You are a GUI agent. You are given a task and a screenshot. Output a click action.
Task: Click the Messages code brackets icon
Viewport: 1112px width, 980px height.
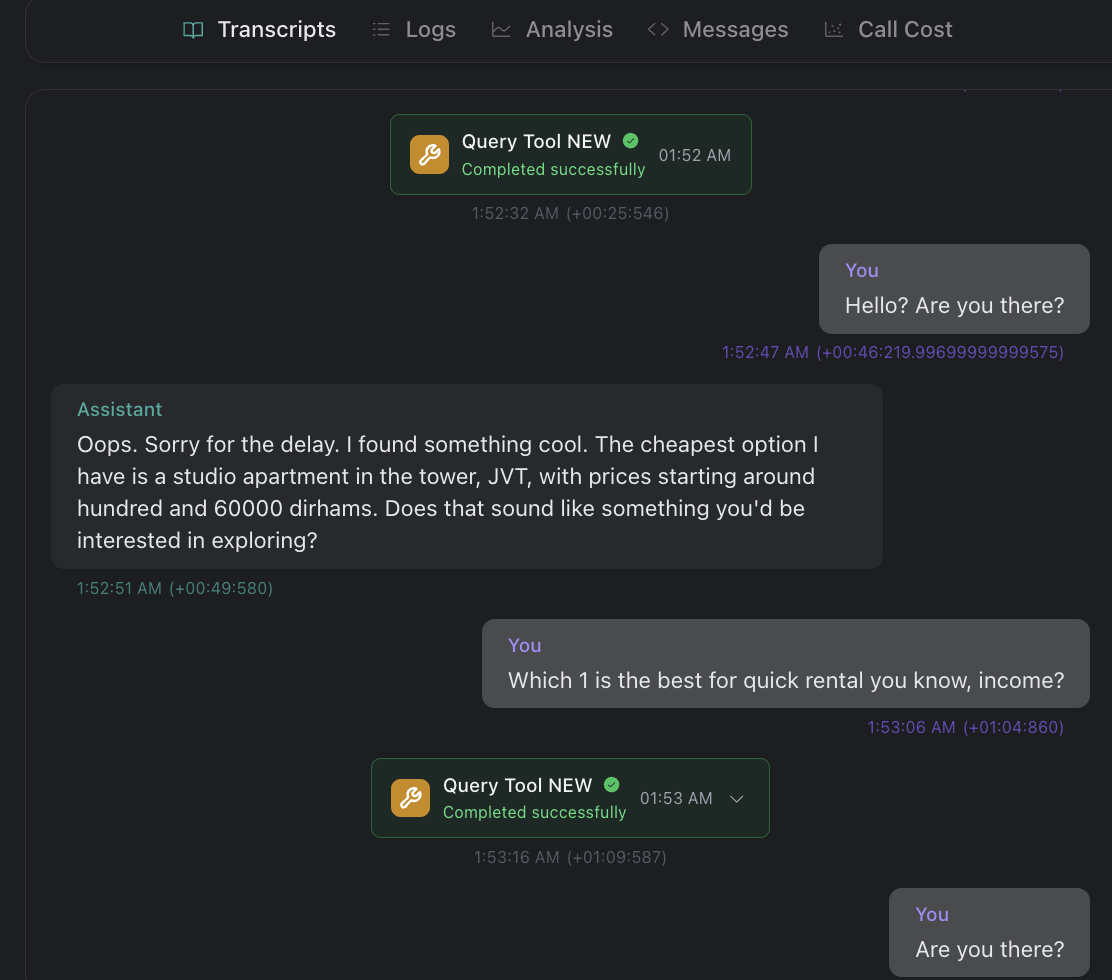pyautogui.click(x=658, y=30)
